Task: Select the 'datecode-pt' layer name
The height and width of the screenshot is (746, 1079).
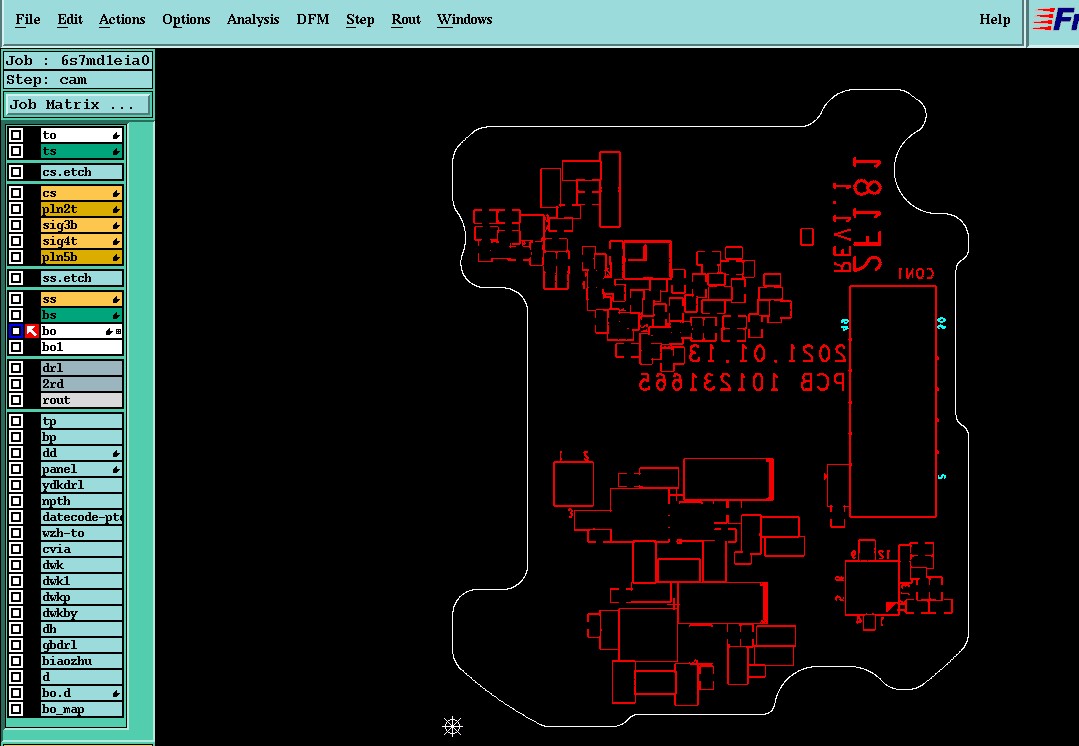Action: pyautogui.click(x=81, y=517)
